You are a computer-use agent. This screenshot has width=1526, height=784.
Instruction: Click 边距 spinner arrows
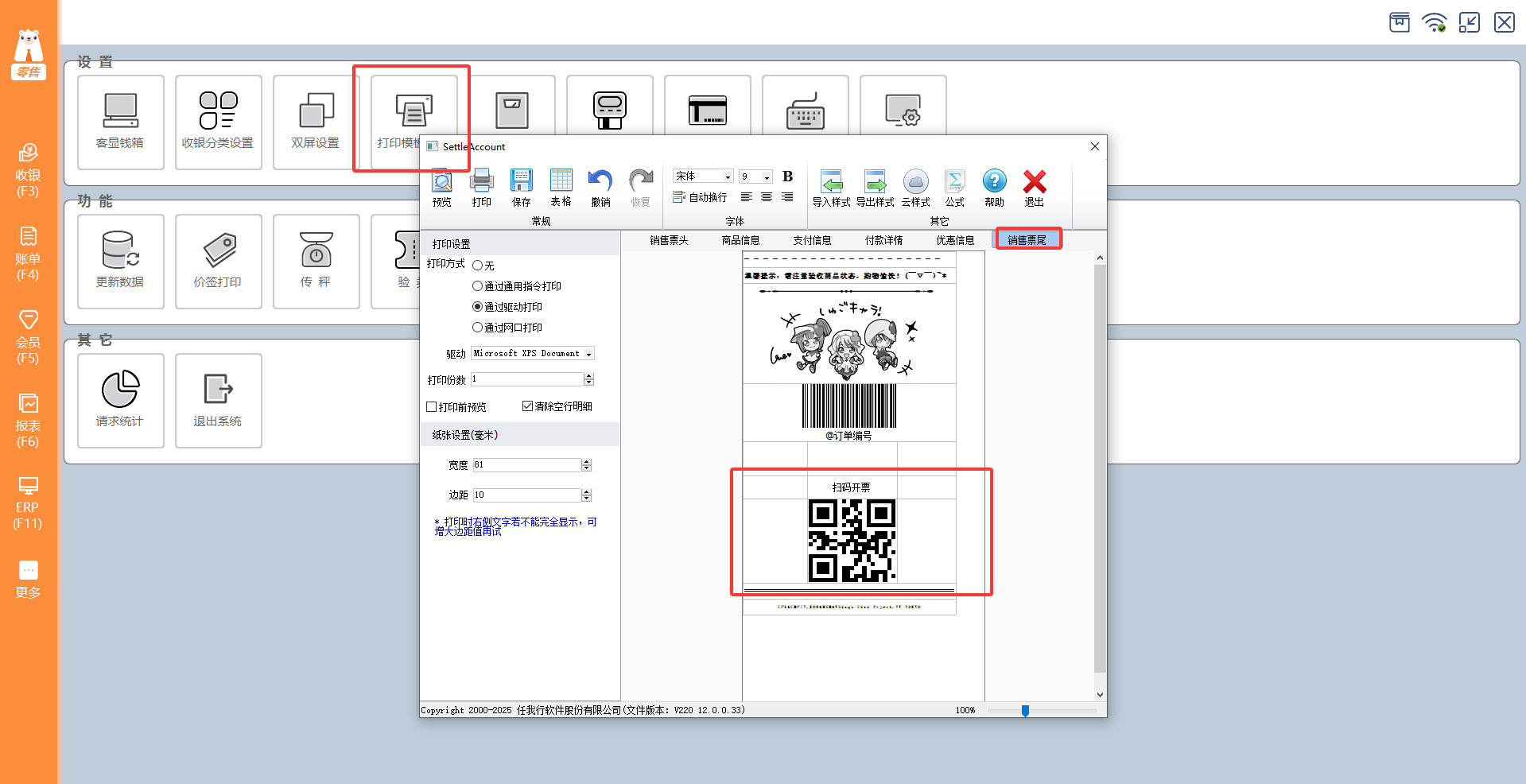587,495
